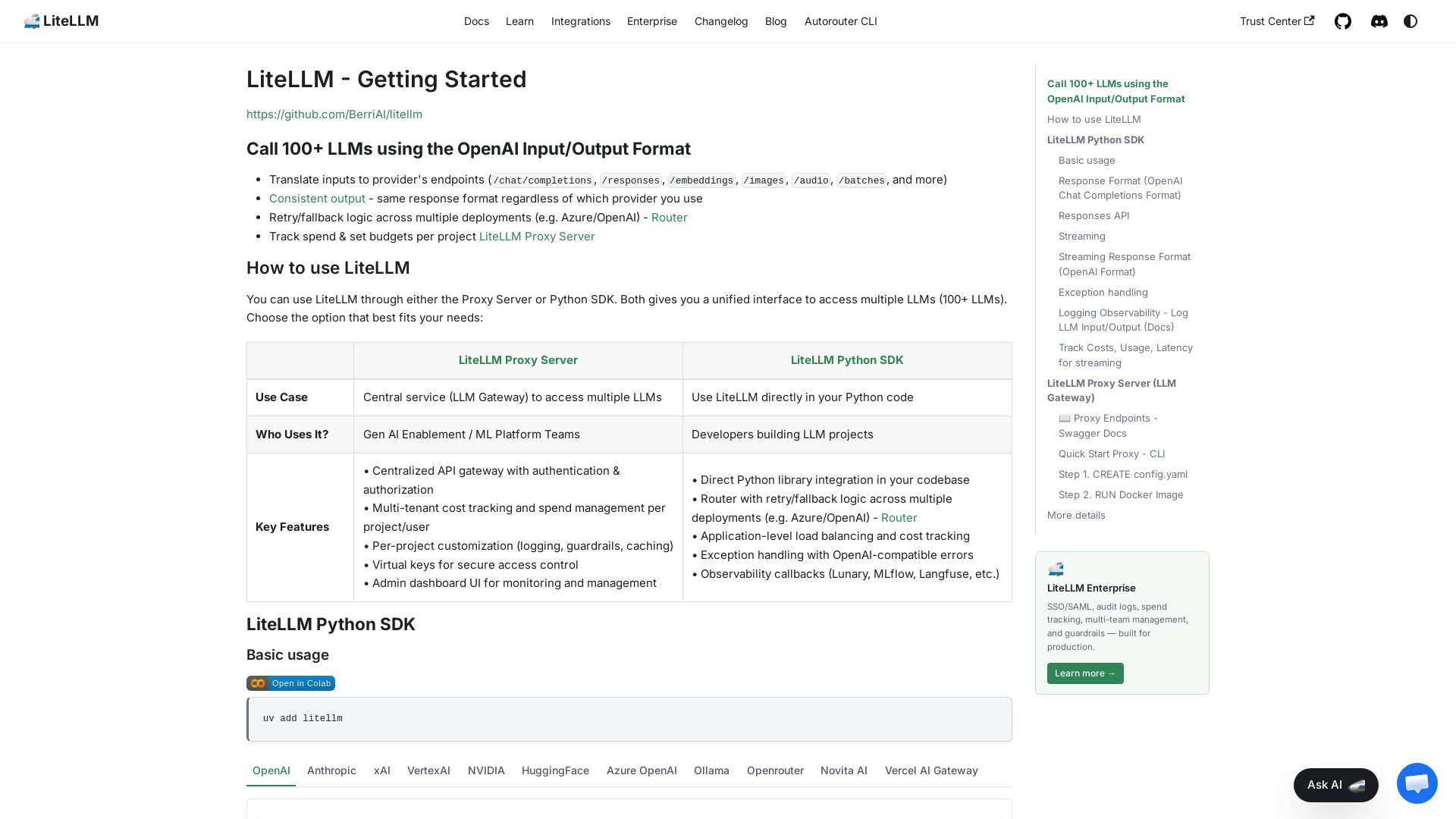Click the Open in Colab badge
The width and height of the screenshot is (1456, 819).
(290, 683)
